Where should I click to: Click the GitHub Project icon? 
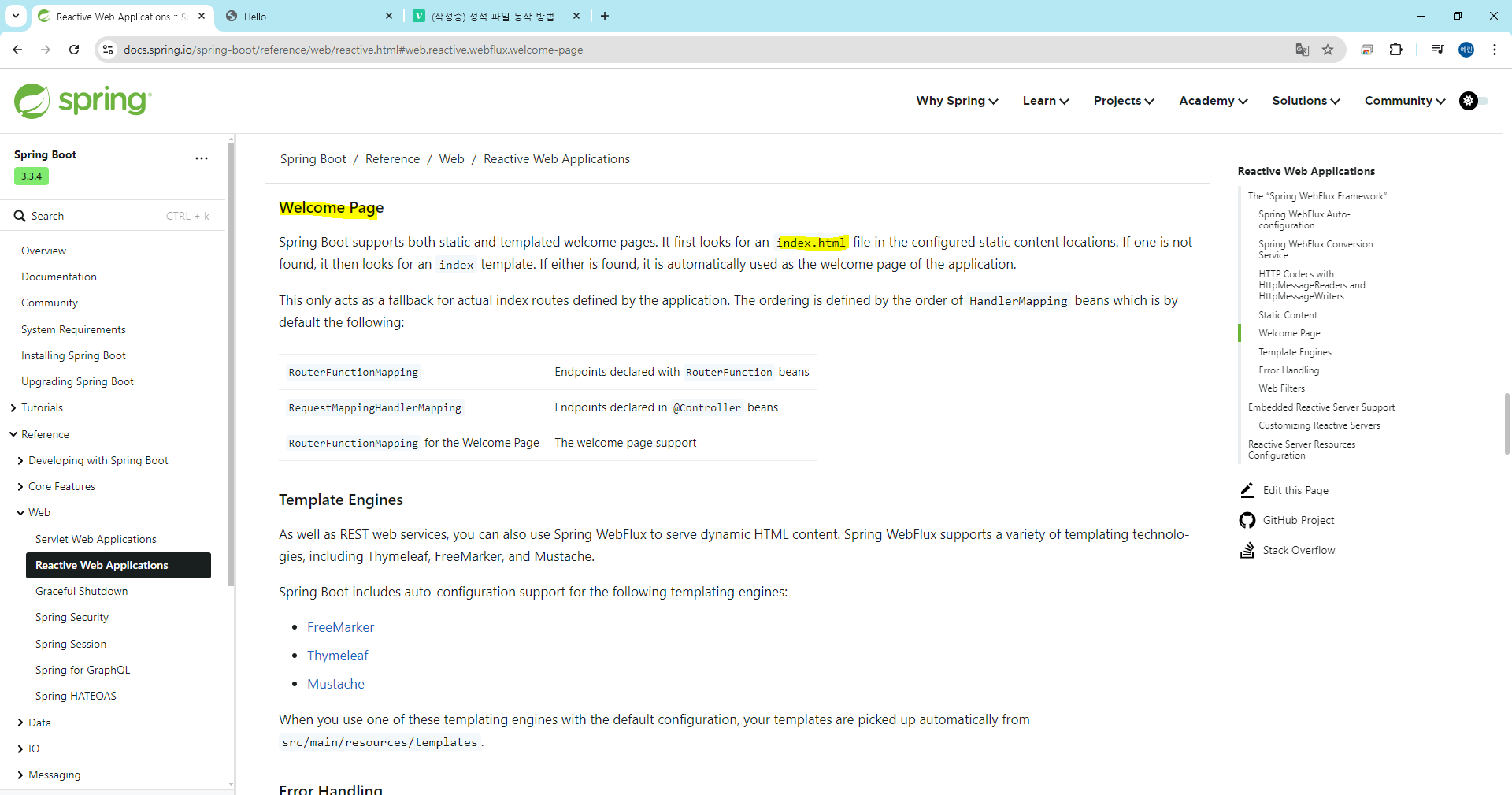pos(1247,520)
